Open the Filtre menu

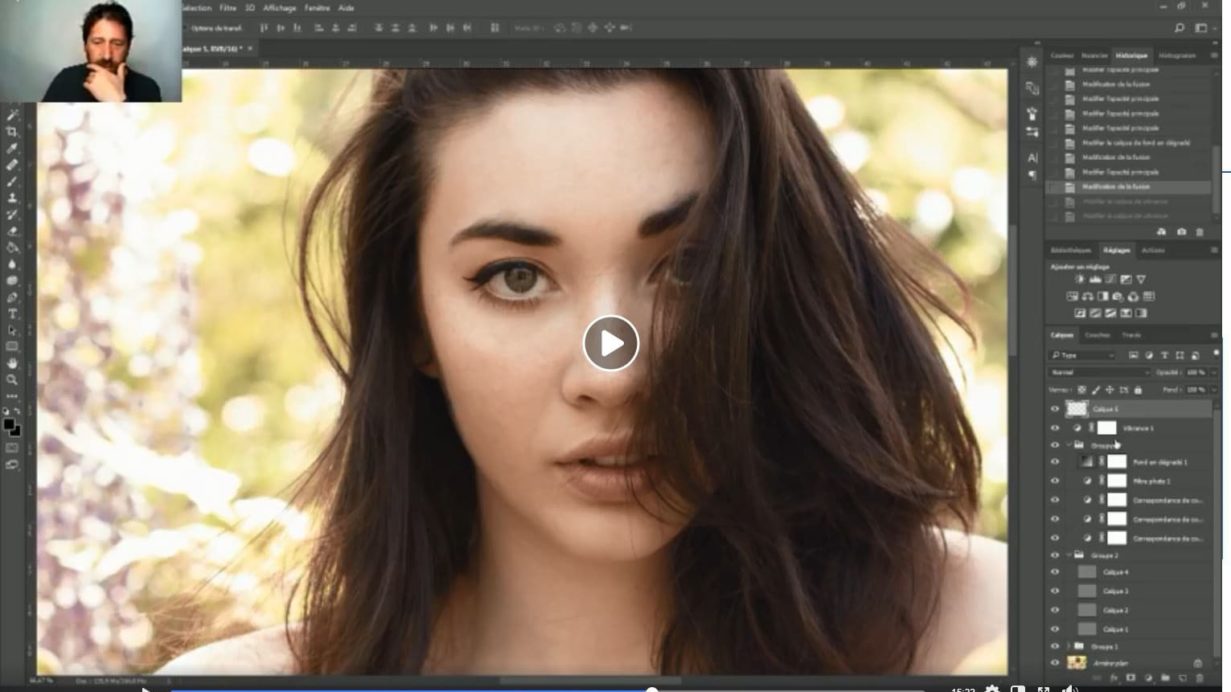point(227,7)
